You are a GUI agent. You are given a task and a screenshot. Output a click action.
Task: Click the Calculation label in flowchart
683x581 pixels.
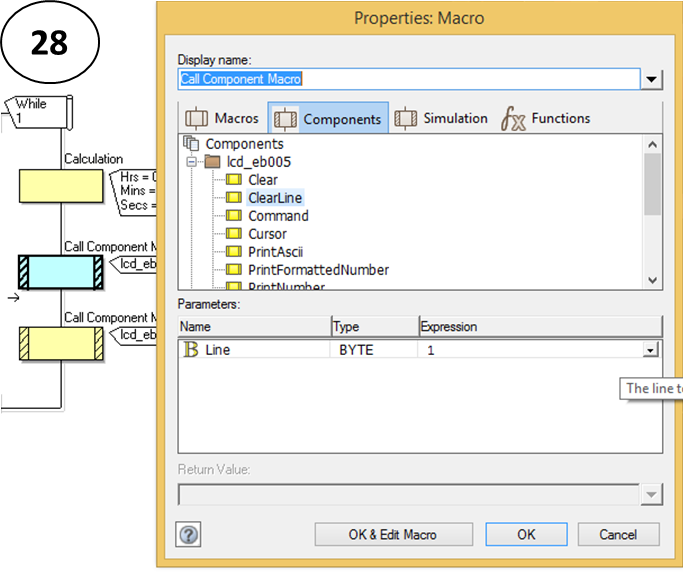pos(94,159)
